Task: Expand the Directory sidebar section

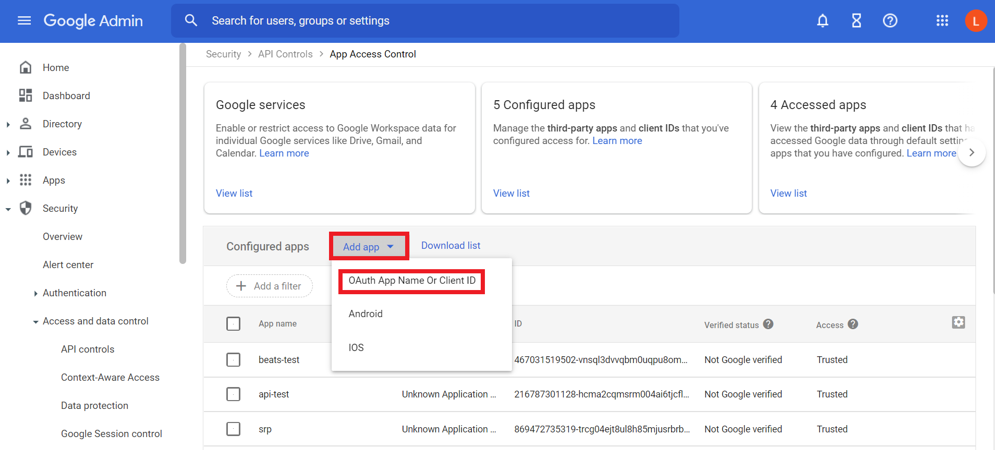Action: [9, 125]
